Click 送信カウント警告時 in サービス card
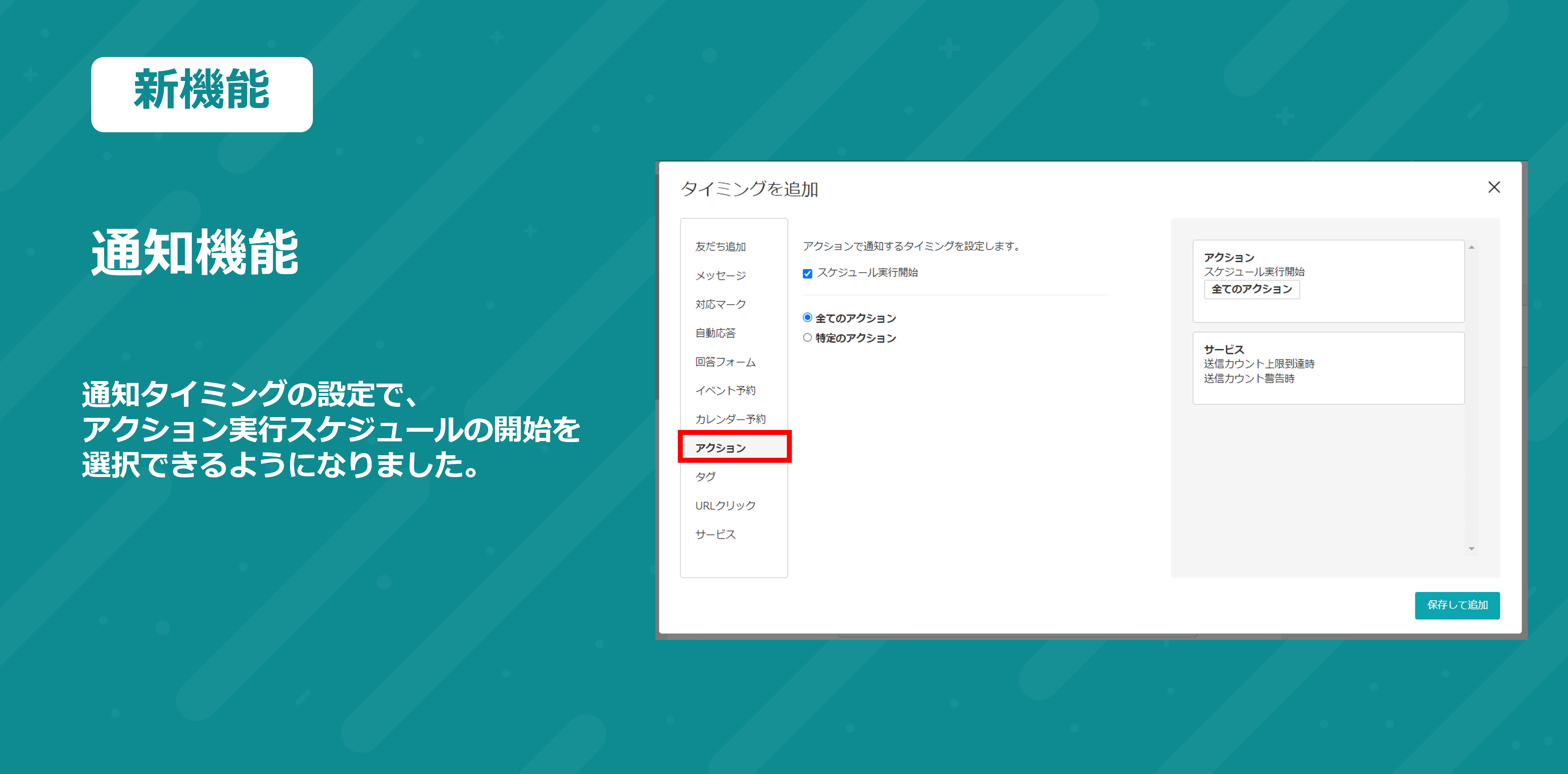 coord(1248,378)
